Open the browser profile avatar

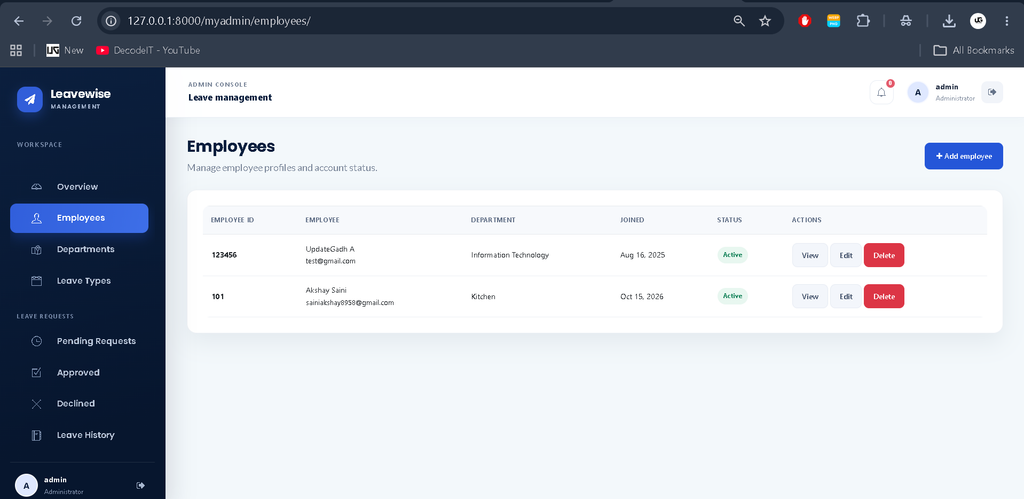[978, 21]
